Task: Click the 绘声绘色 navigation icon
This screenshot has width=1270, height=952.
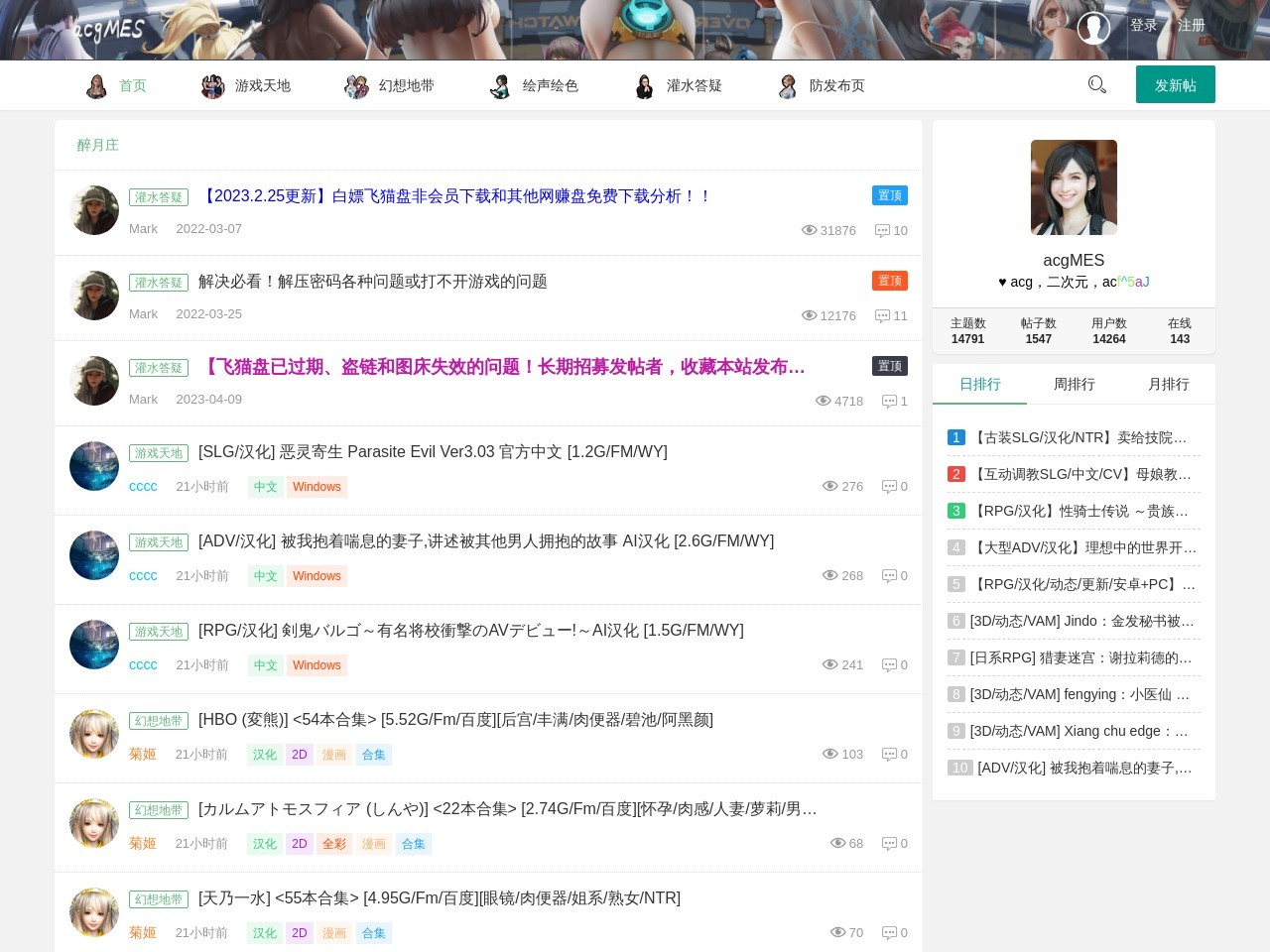Action: pos(500,86)
